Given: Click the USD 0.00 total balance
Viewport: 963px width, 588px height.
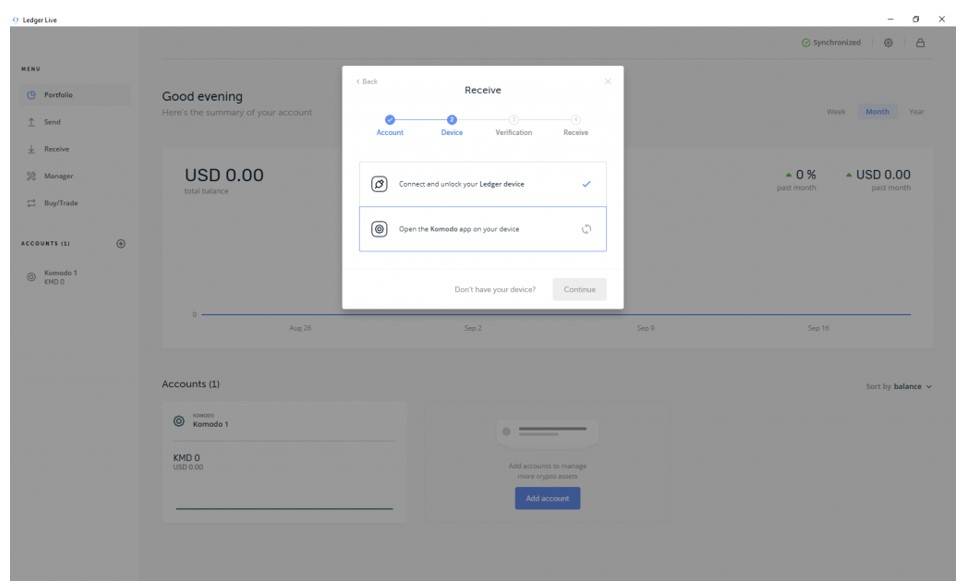Looking at the screenshot, I should point(224,176).
